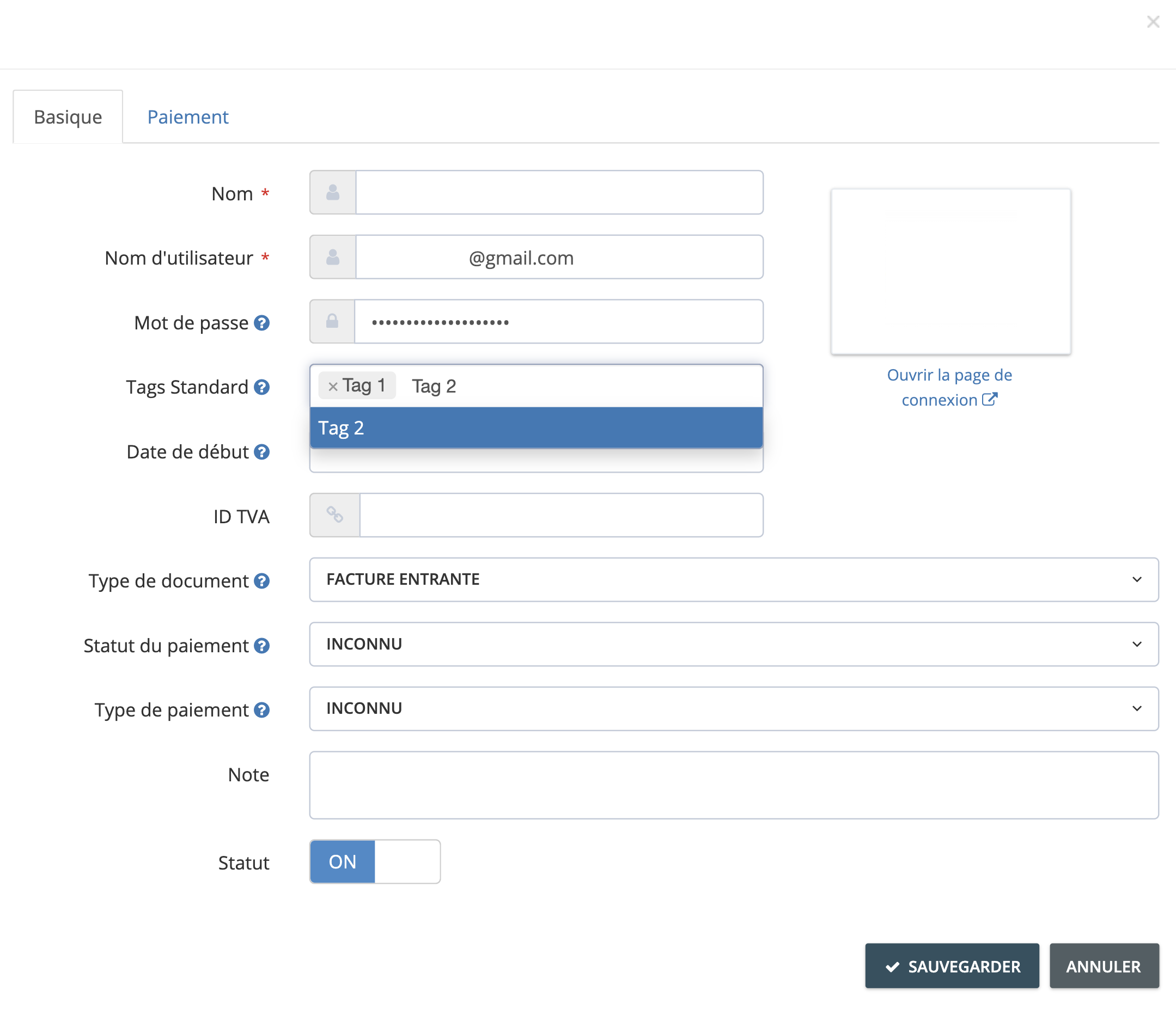
Task: Click the link icon beside ID TVA field
Action: [x=334, y=515]
